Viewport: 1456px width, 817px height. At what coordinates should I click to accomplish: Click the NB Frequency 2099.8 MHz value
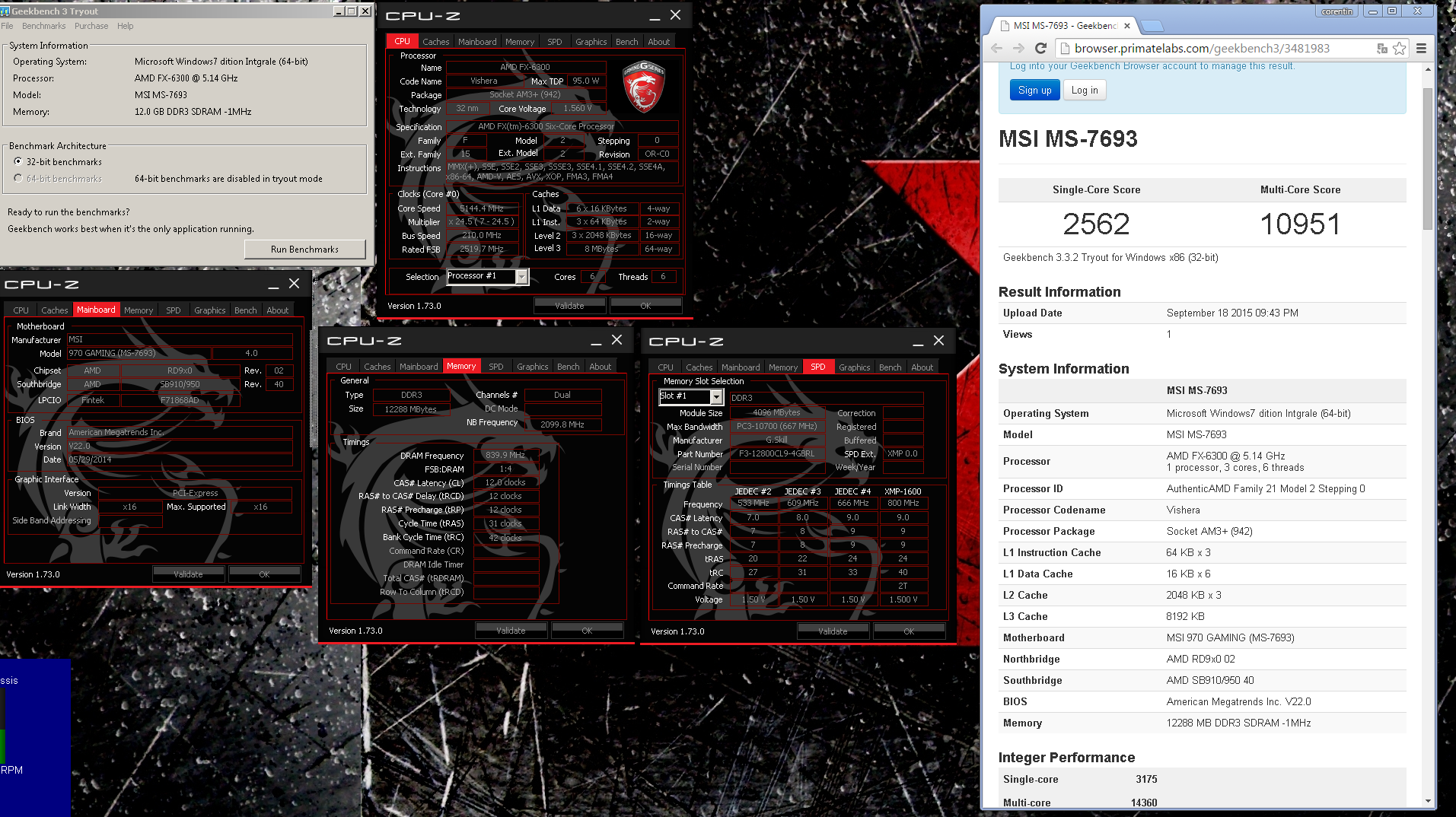point(562,424)
